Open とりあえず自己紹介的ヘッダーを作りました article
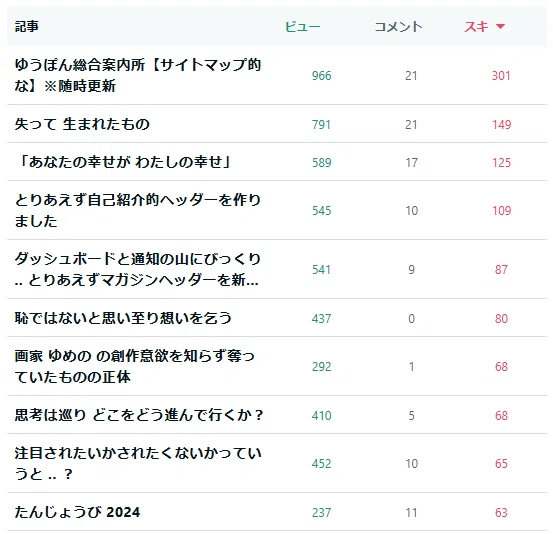The image size is (553, 534). pyautogui.click(x=138, y=211)
